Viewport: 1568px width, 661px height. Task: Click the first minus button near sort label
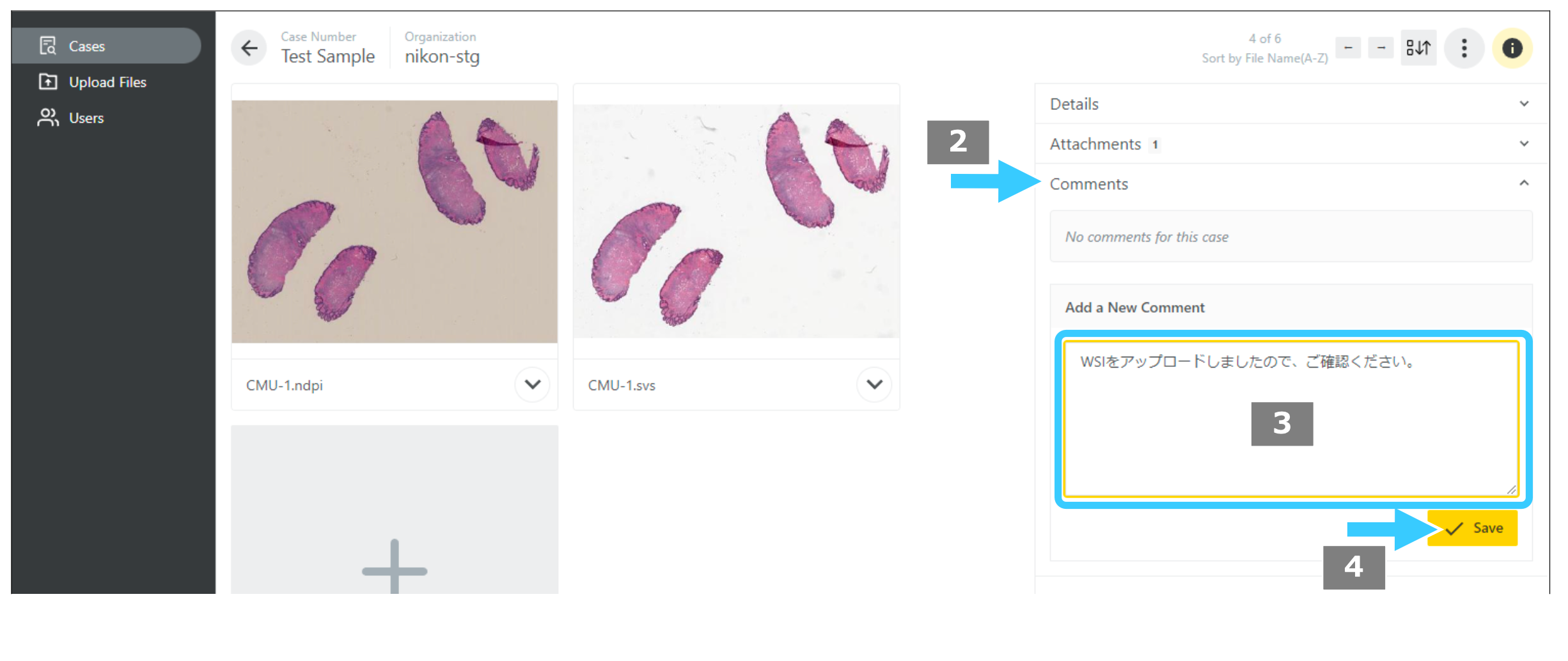[1348, 48]
